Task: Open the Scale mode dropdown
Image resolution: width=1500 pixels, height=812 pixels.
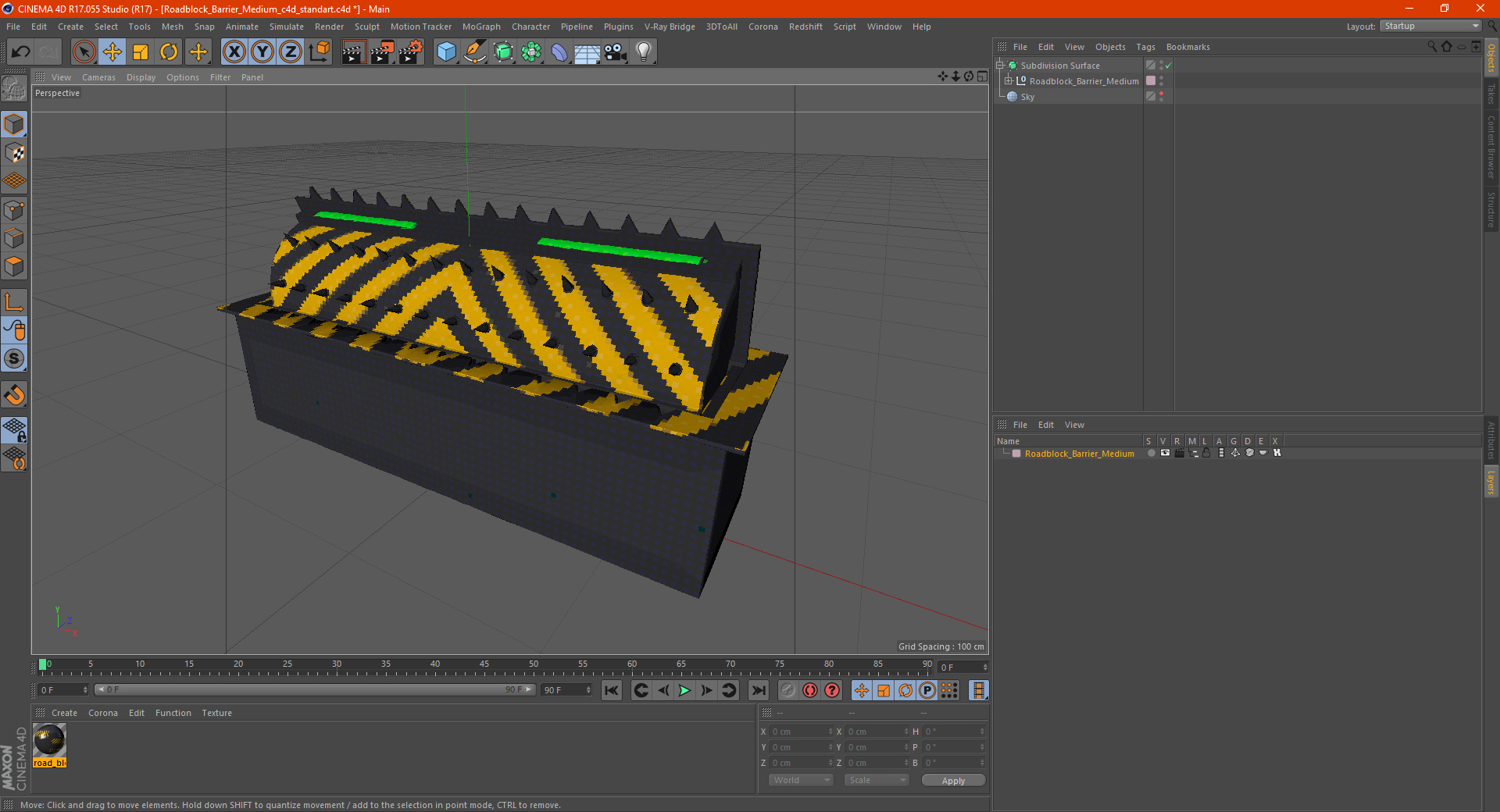Action: pos(877,780)
